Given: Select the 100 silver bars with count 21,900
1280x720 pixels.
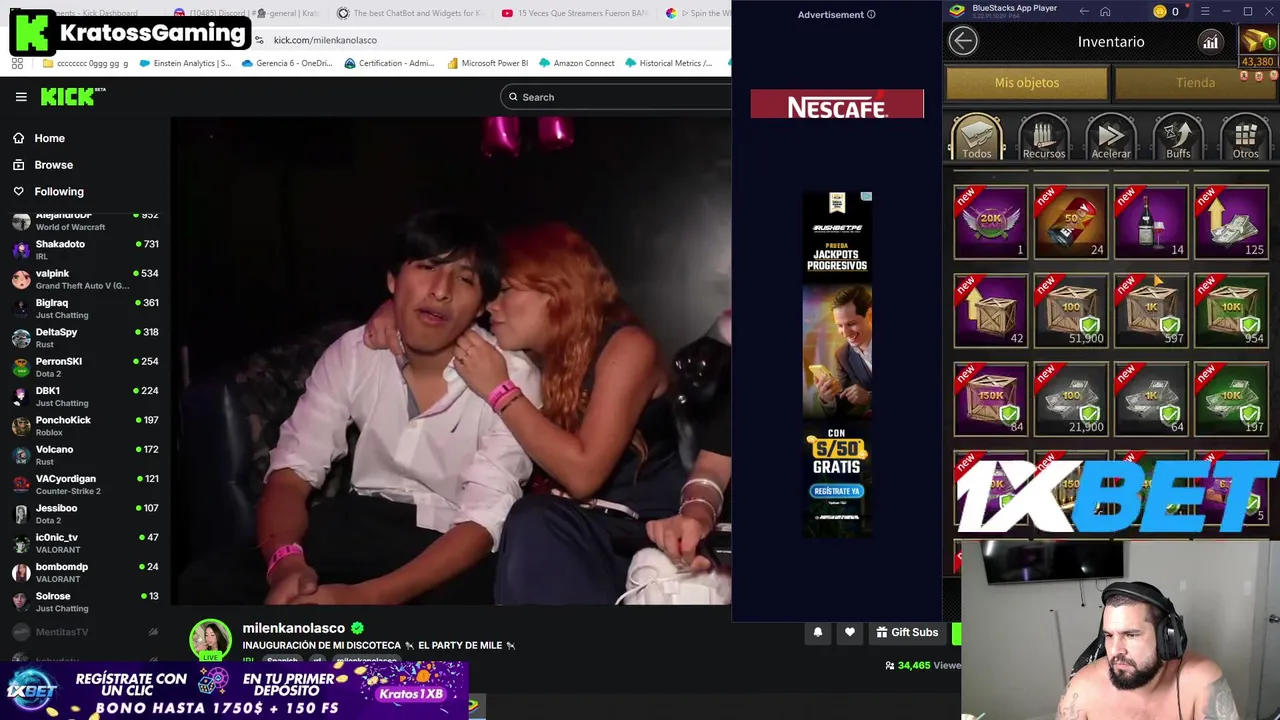Looking at the screenshot, I should click(x=1071, y=400).
